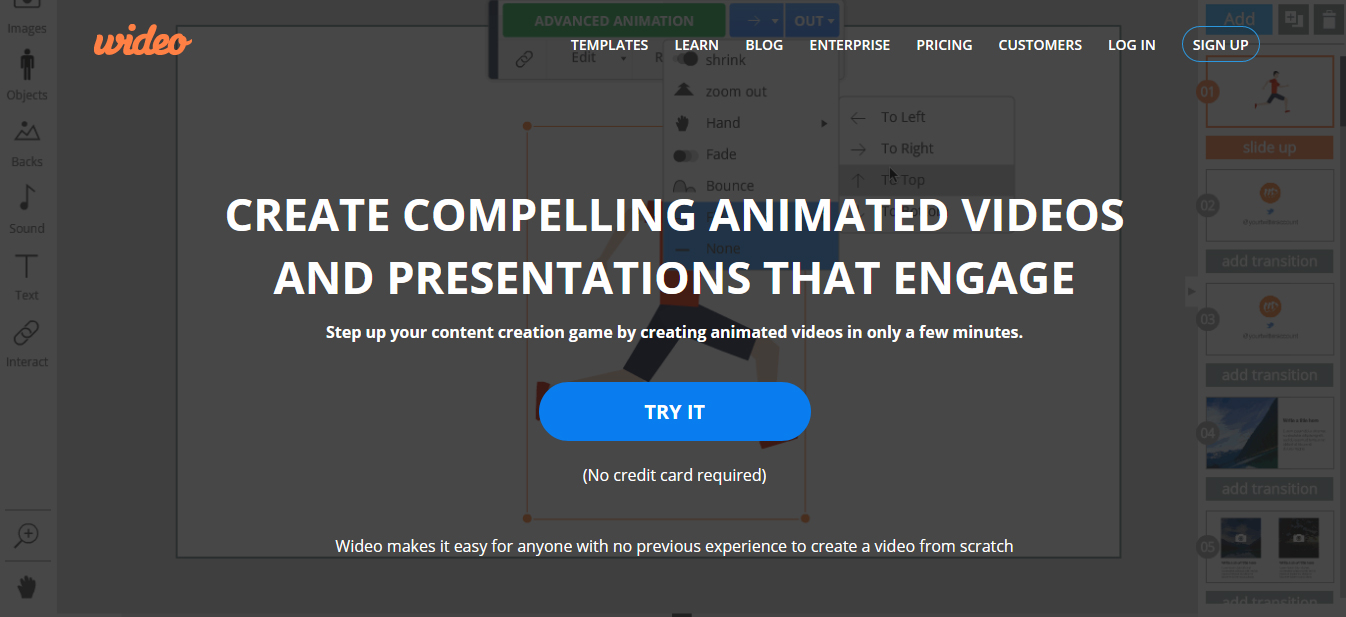The width and height of the screenshot is (1346, 617).
Task: Open the Templates menu item
Action: click(x=609, y=45)
